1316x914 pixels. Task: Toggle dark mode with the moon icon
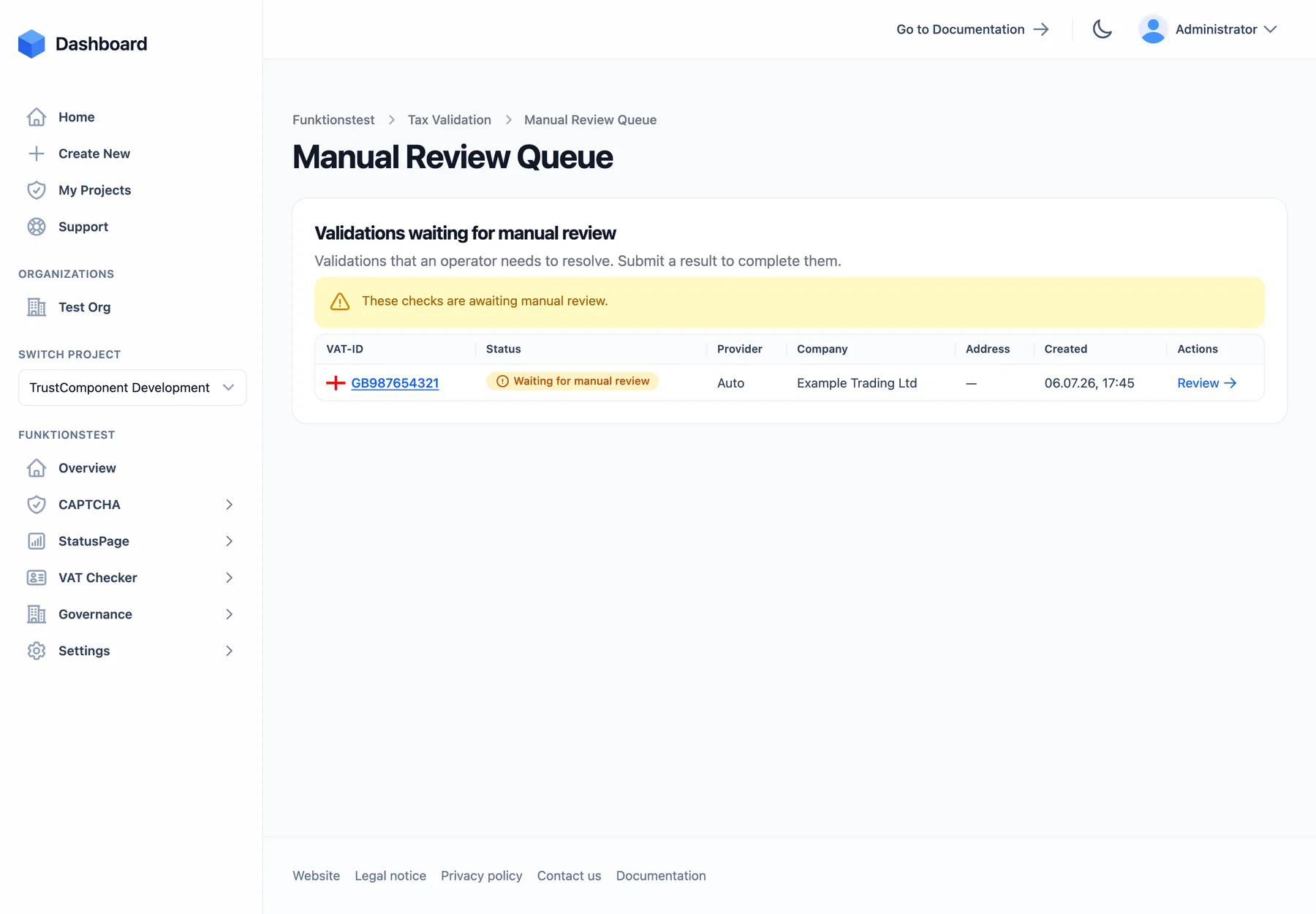(x=1103, y=29)
